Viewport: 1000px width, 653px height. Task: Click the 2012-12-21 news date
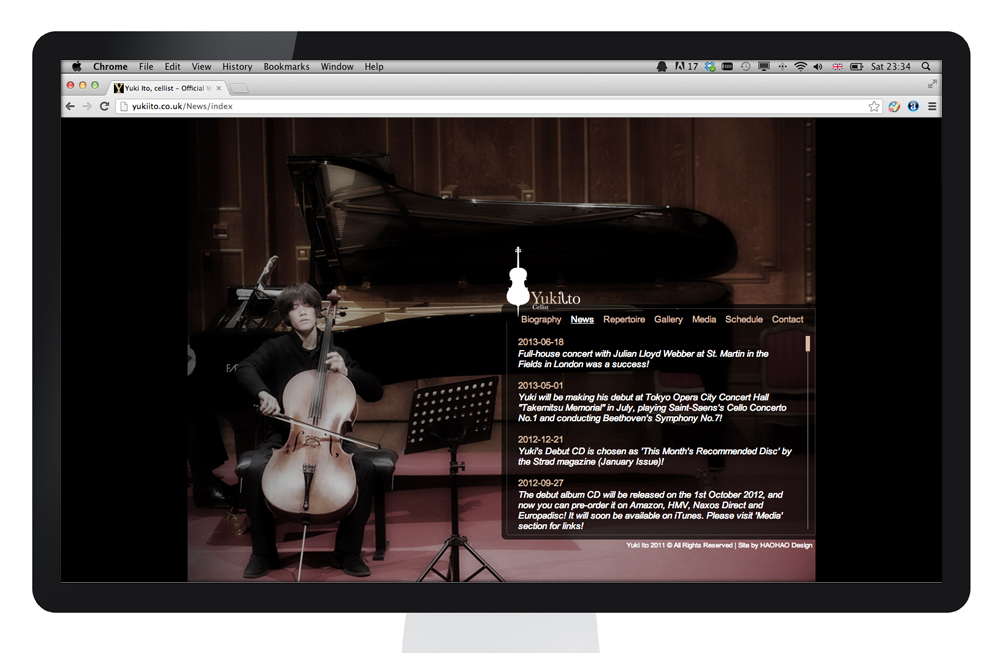pyautogui.click(x=540, y=440)
